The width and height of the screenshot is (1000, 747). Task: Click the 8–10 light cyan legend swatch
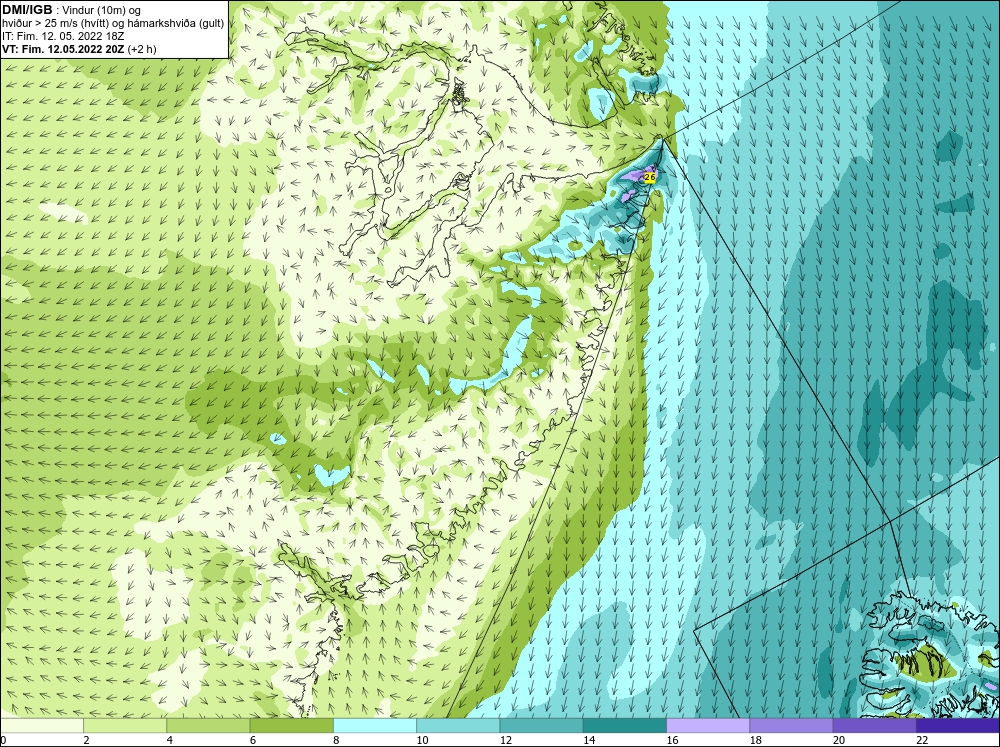pos(375,726)
